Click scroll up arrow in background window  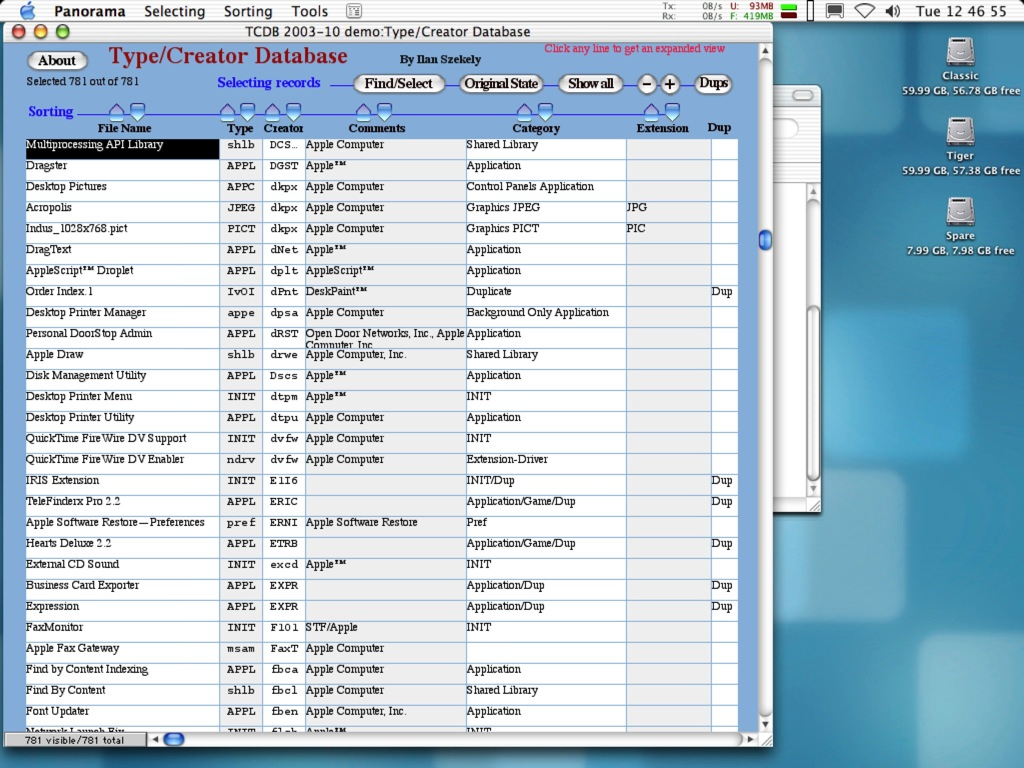(813, 191)
